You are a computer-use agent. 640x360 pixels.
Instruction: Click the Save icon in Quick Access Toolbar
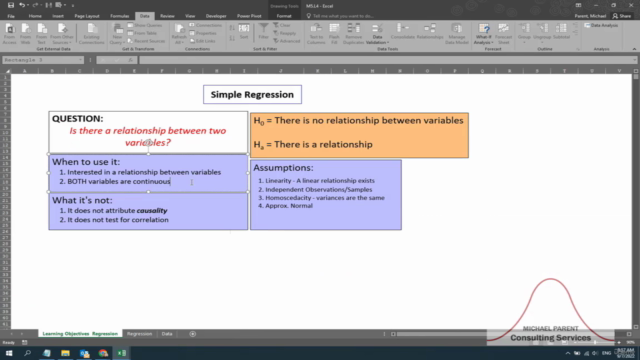point(11,5)
